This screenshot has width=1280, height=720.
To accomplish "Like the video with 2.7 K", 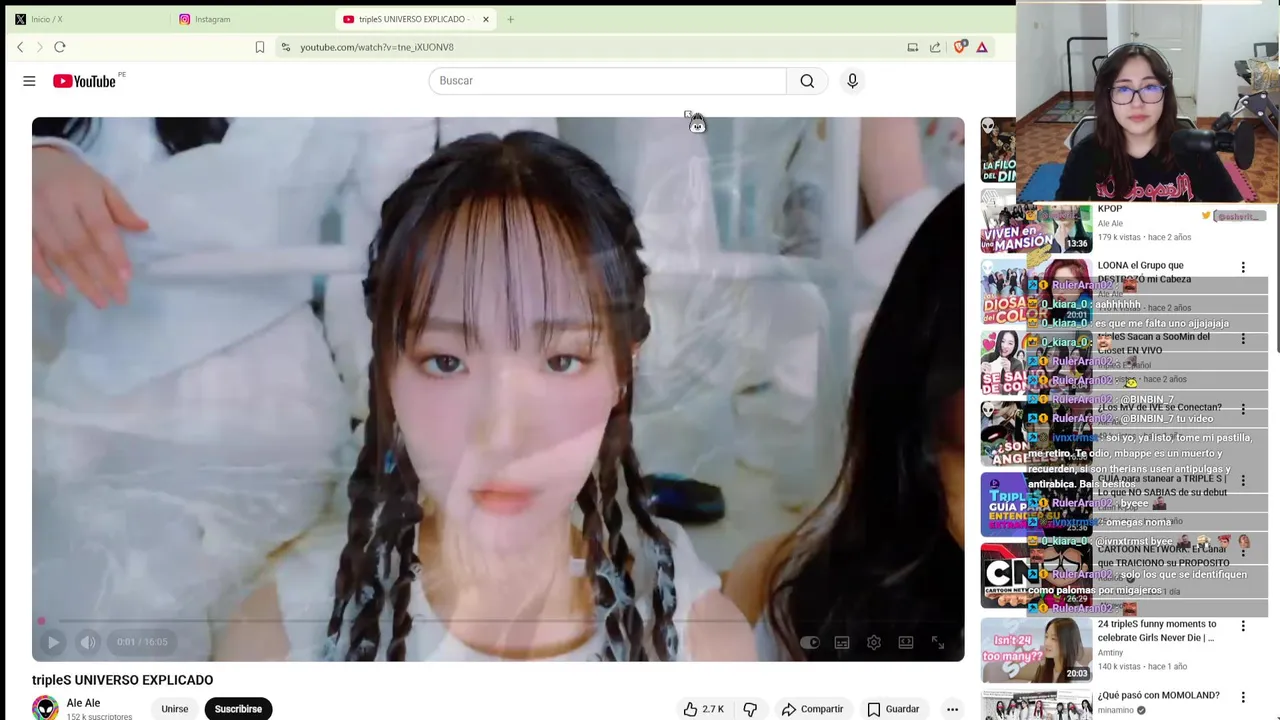I will pyautogui.click(x=704, y=709).
